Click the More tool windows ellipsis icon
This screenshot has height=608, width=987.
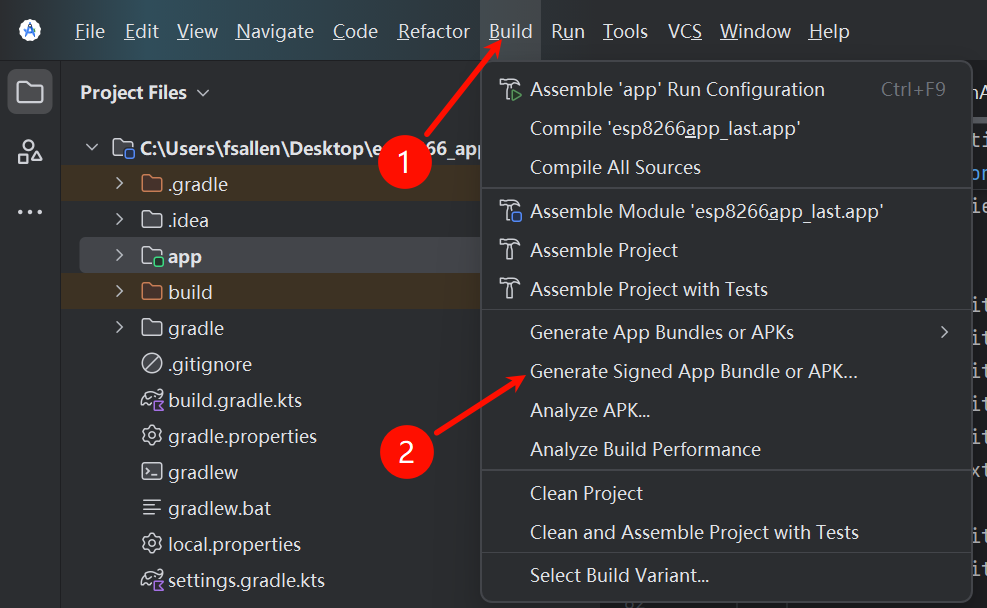click(x=30, y=212)
